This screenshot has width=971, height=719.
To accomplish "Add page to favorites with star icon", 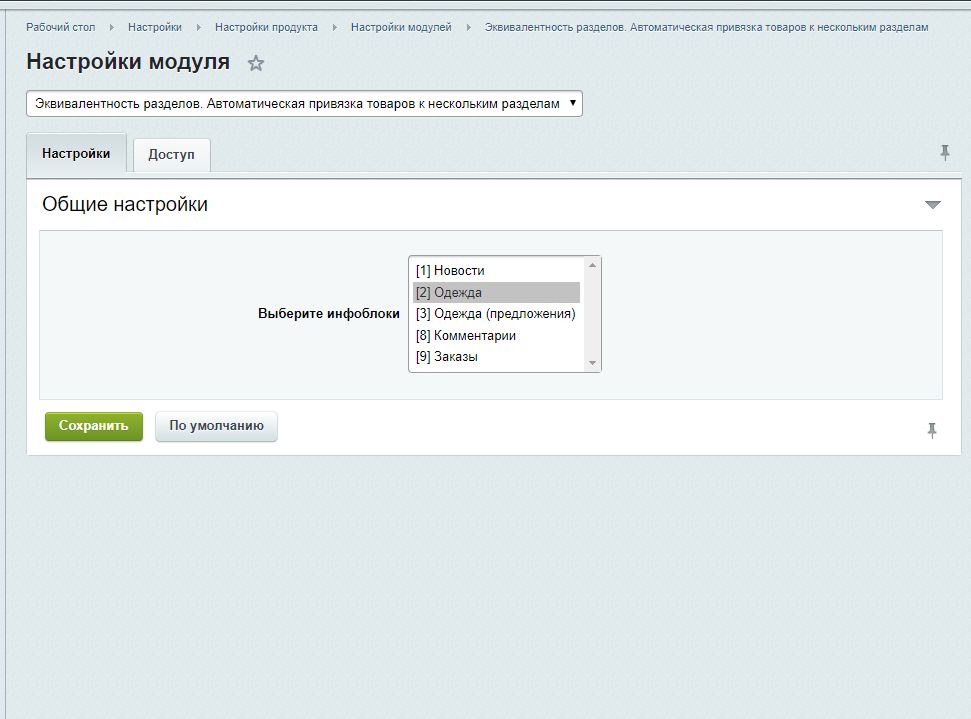I will (x=256, y=63).
